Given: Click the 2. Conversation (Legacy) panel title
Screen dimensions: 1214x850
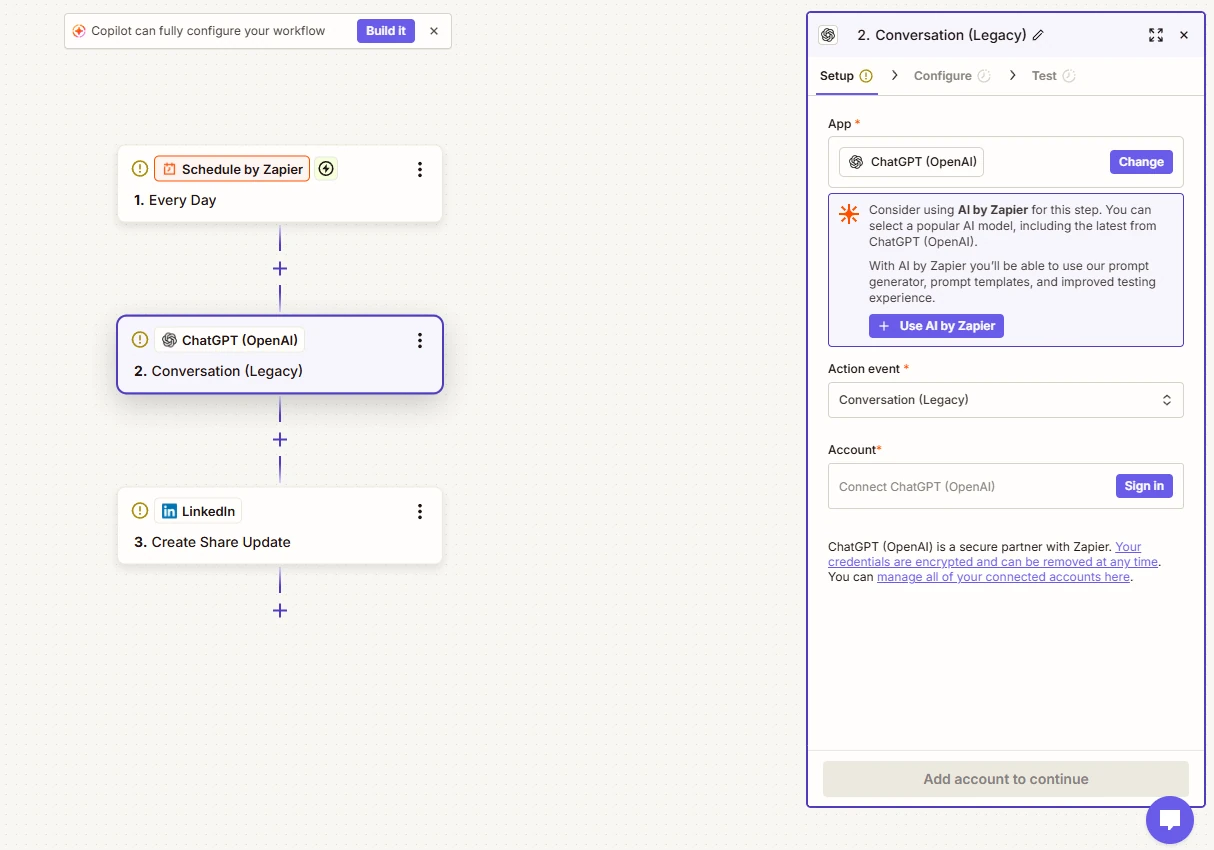Looking at the screenshot, I should tap(942, 35).
